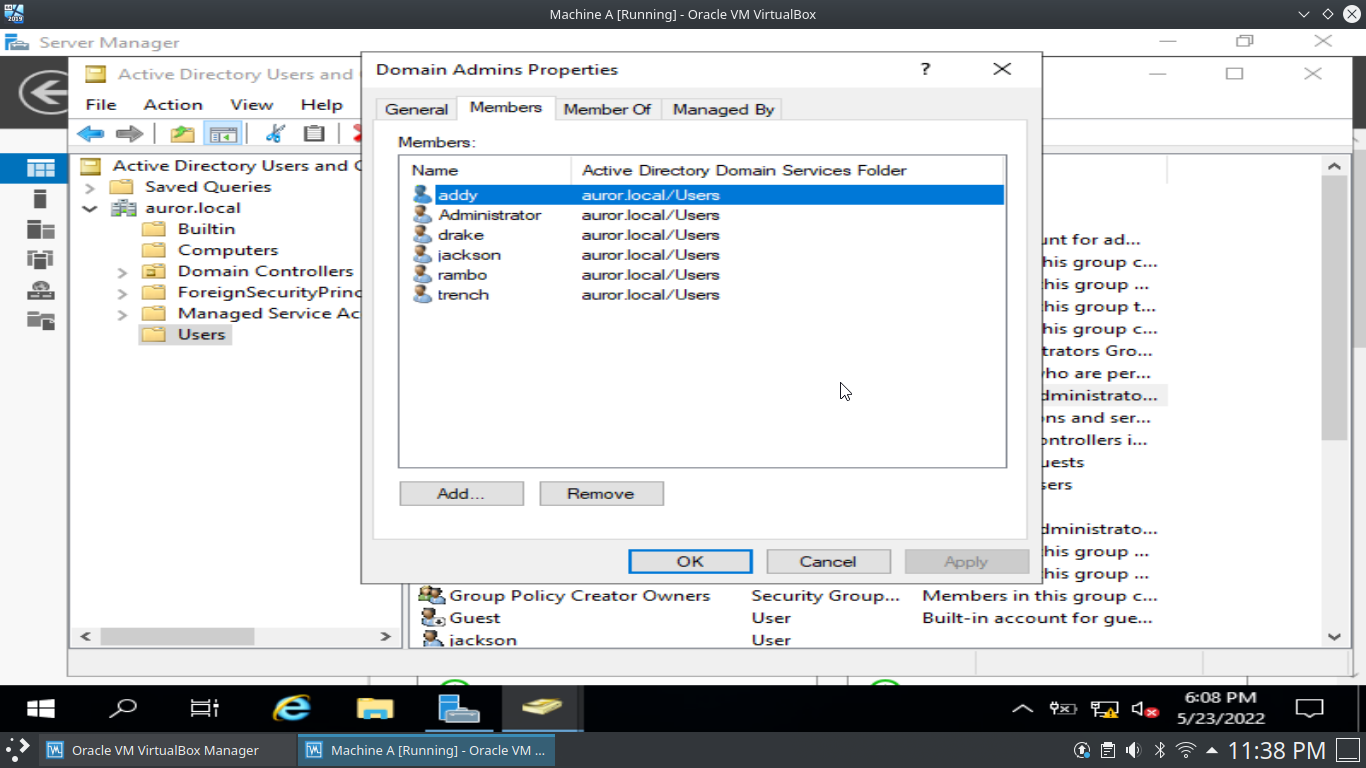
Task: Click the Paste clipboard toolbar icon
Action: point(314,134)
